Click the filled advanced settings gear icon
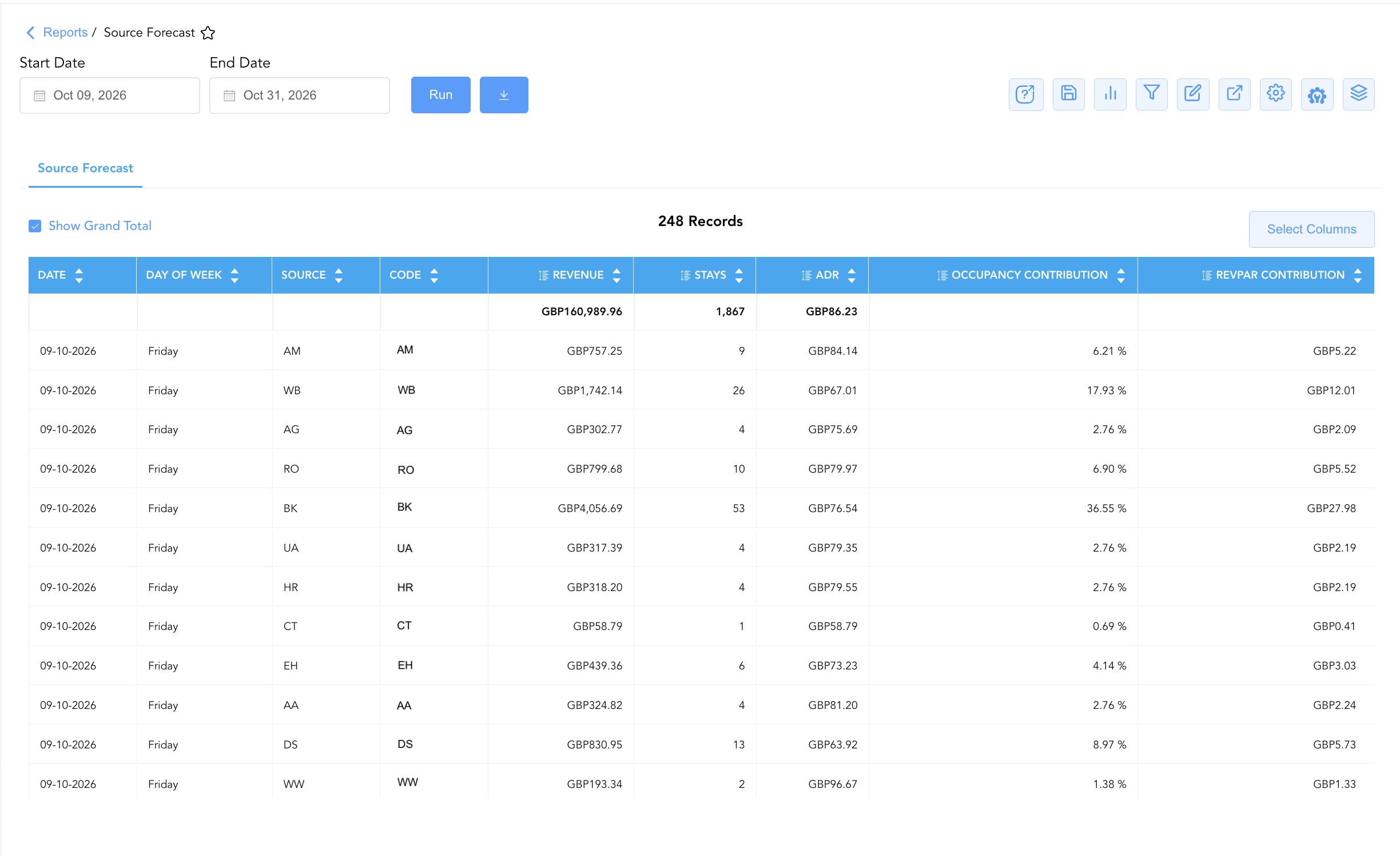The image size is (1400, 856). point(1317,94)
